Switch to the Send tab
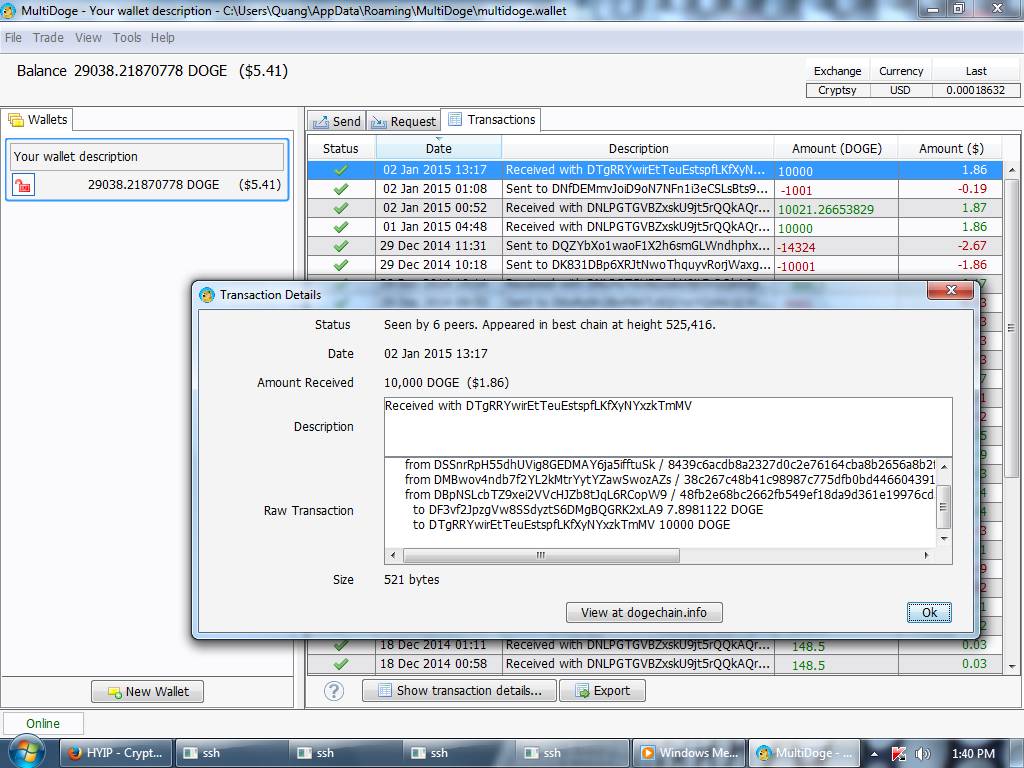Image resolution: width=1024 pixels, height=768 pixels. pos(337,121)
